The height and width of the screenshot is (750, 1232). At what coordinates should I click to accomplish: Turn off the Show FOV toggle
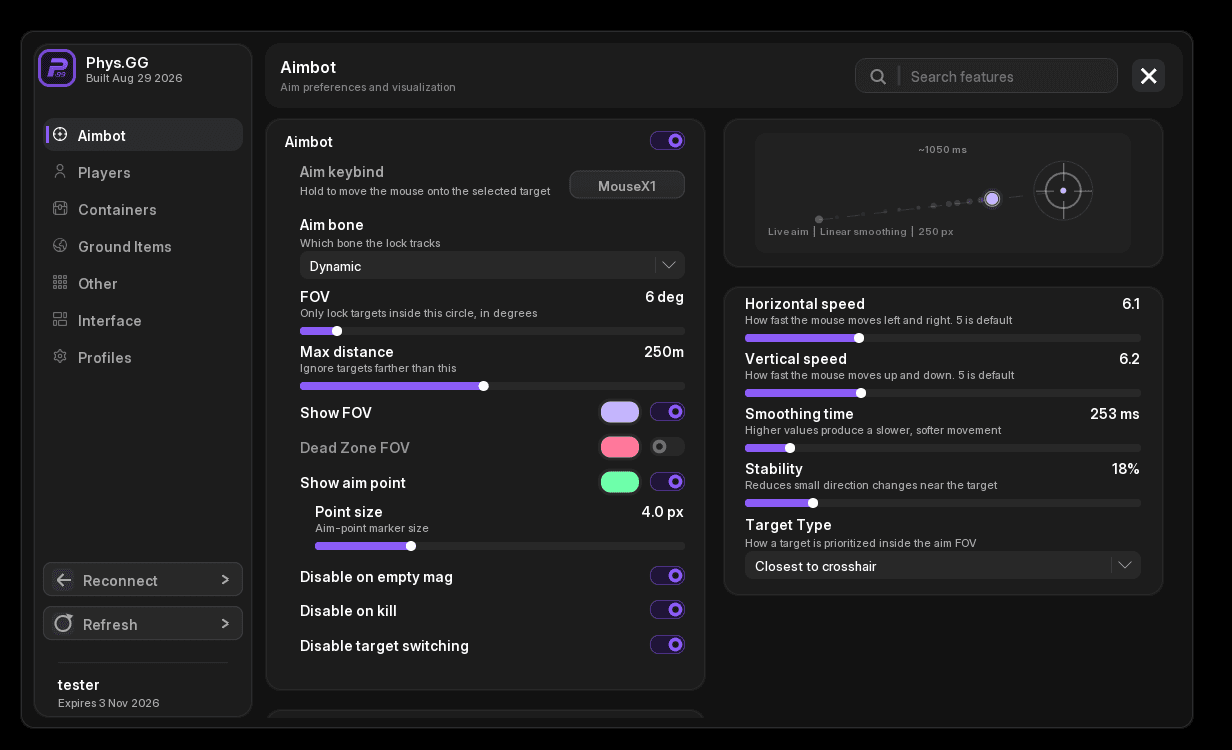[667, 412]
